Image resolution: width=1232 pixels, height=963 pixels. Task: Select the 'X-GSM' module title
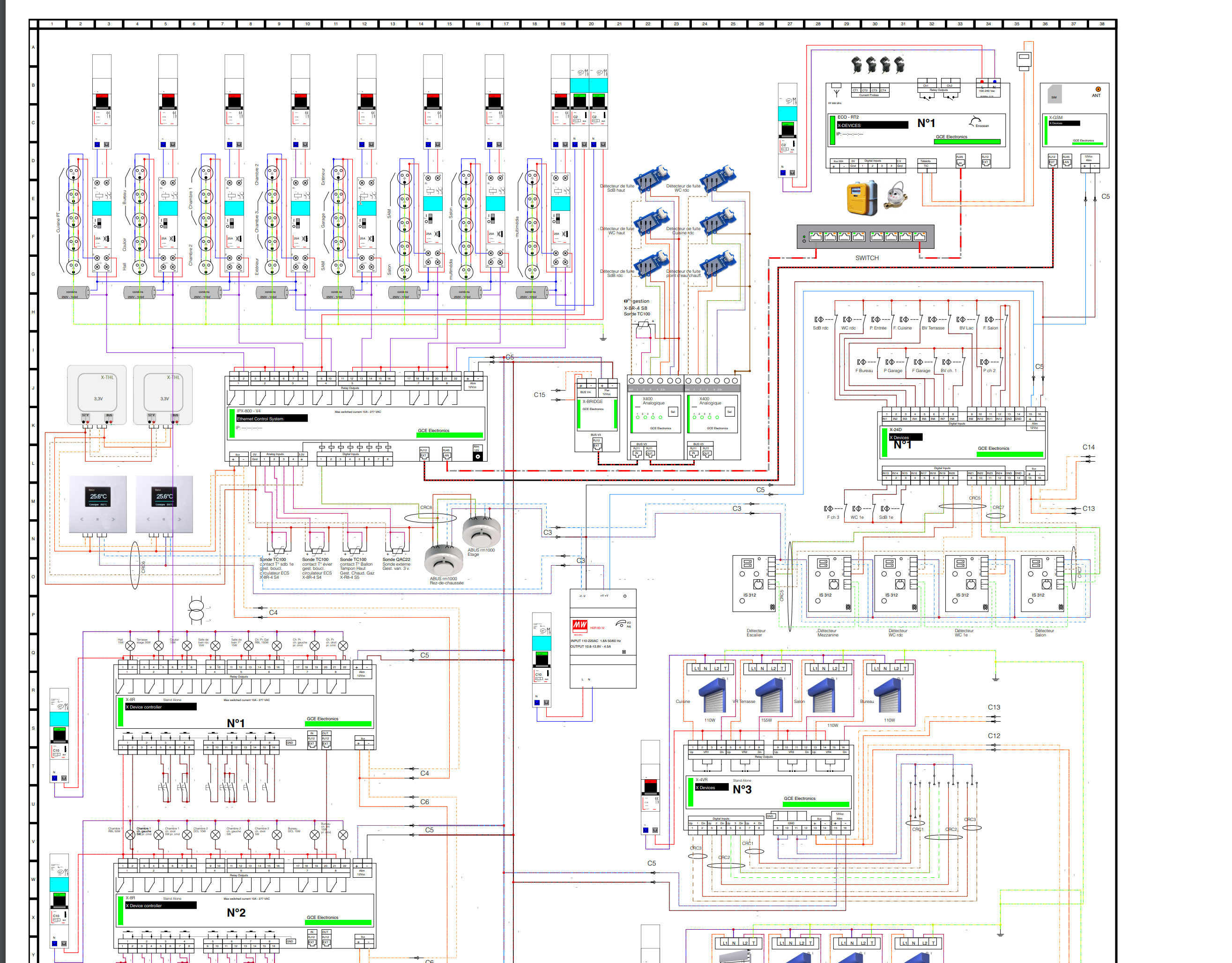click(x=1055, y=118)
